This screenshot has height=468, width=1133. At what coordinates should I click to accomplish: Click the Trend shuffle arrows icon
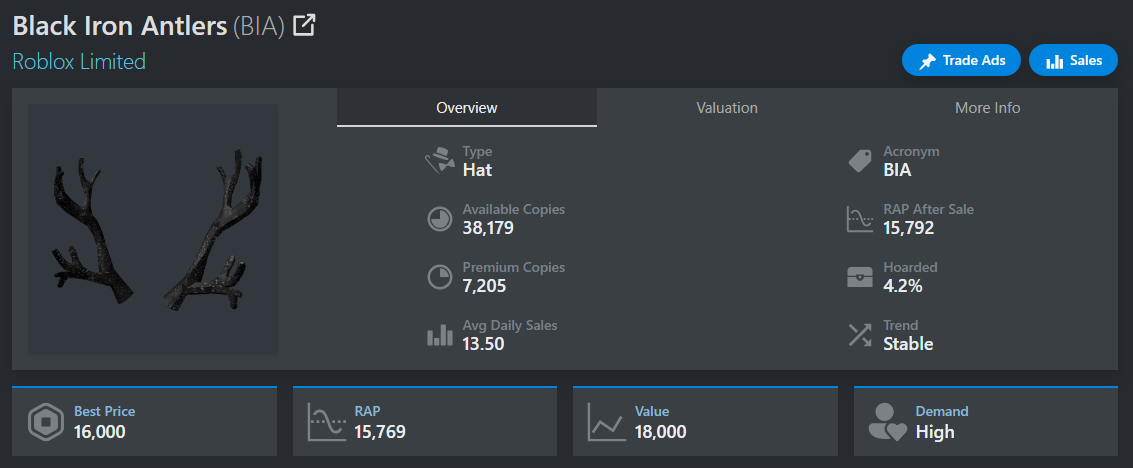pos(860,335)
